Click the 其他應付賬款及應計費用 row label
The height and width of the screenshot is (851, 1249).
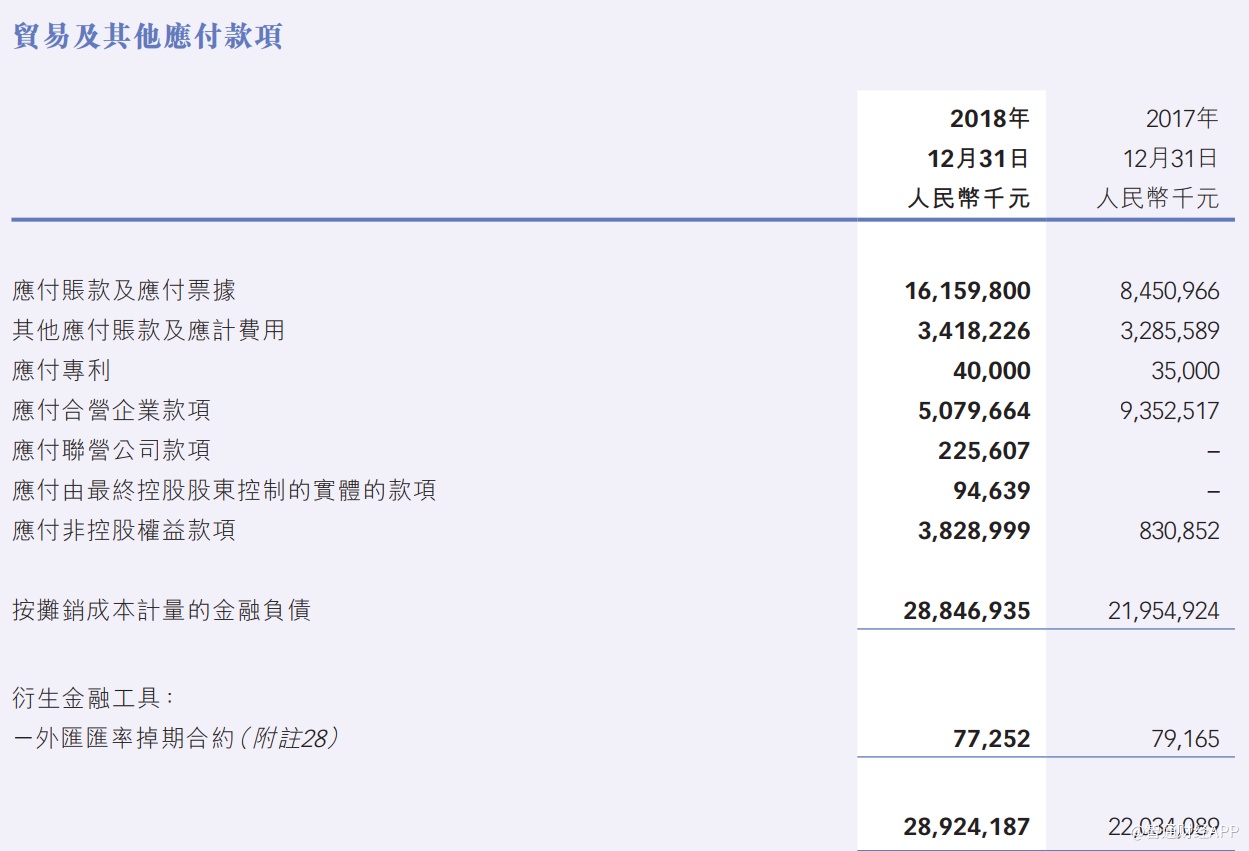148,331
